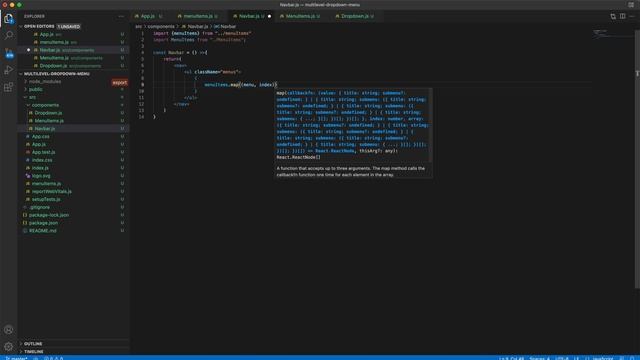Screen dimensions: 640x360
Task: Split the editor to the right
Action: tap(622, 16)
